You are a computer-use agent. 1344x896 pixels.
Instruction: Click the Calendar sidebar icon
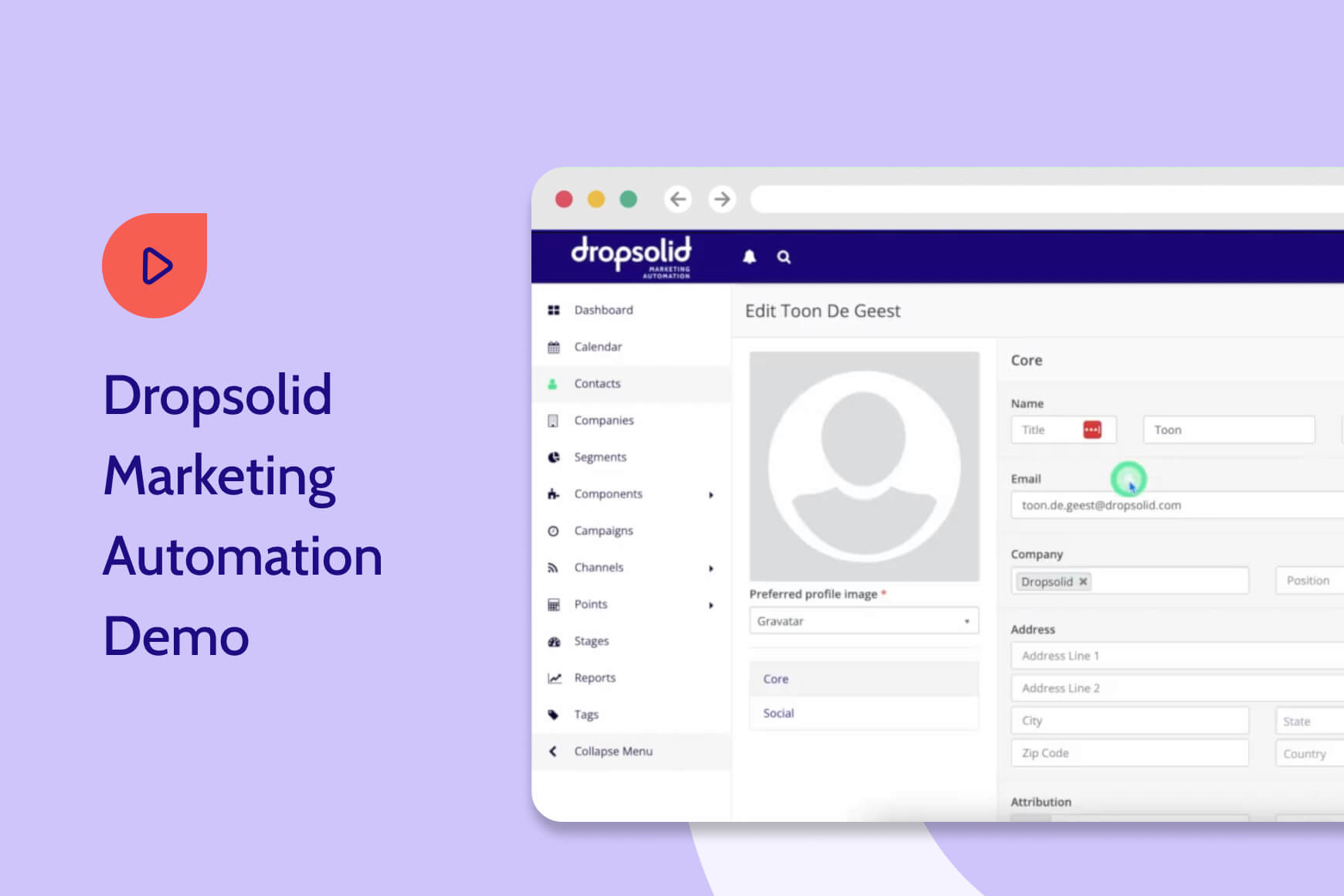click(x=553, y=347)
